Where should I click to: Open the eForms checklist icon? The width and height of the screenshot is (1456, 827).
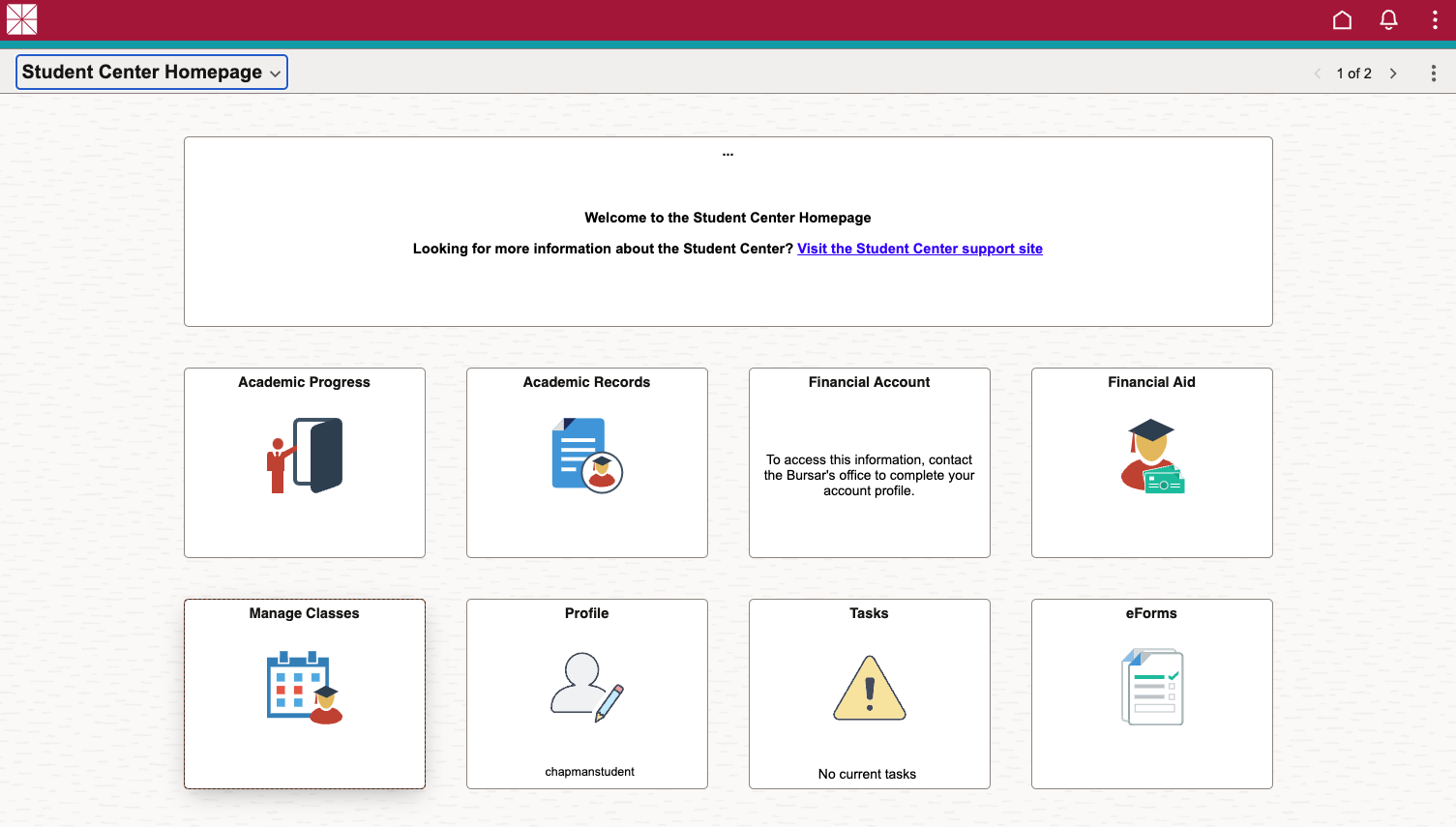point(1152,688)
